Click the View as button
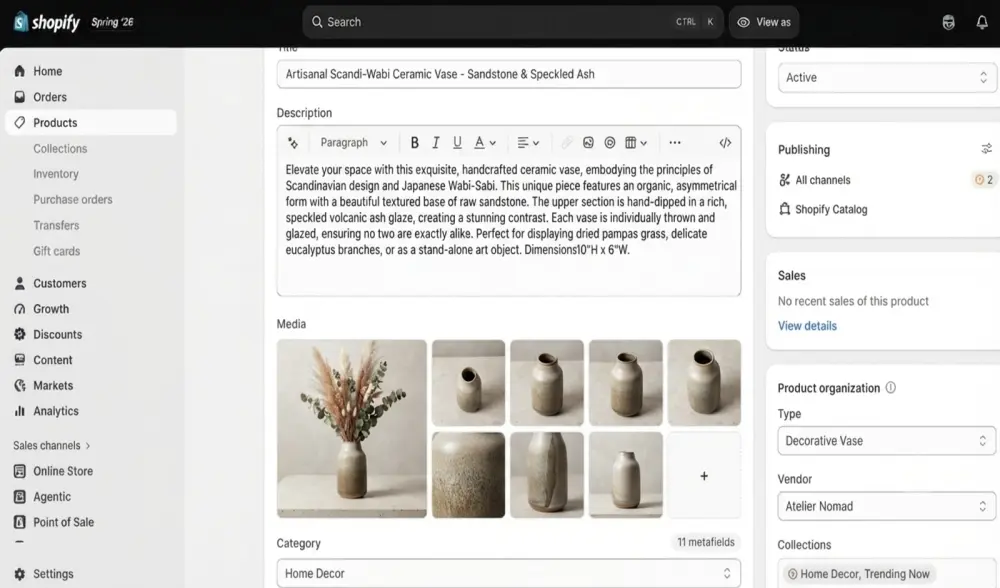The image size is (1000, 588). point(764,22)
